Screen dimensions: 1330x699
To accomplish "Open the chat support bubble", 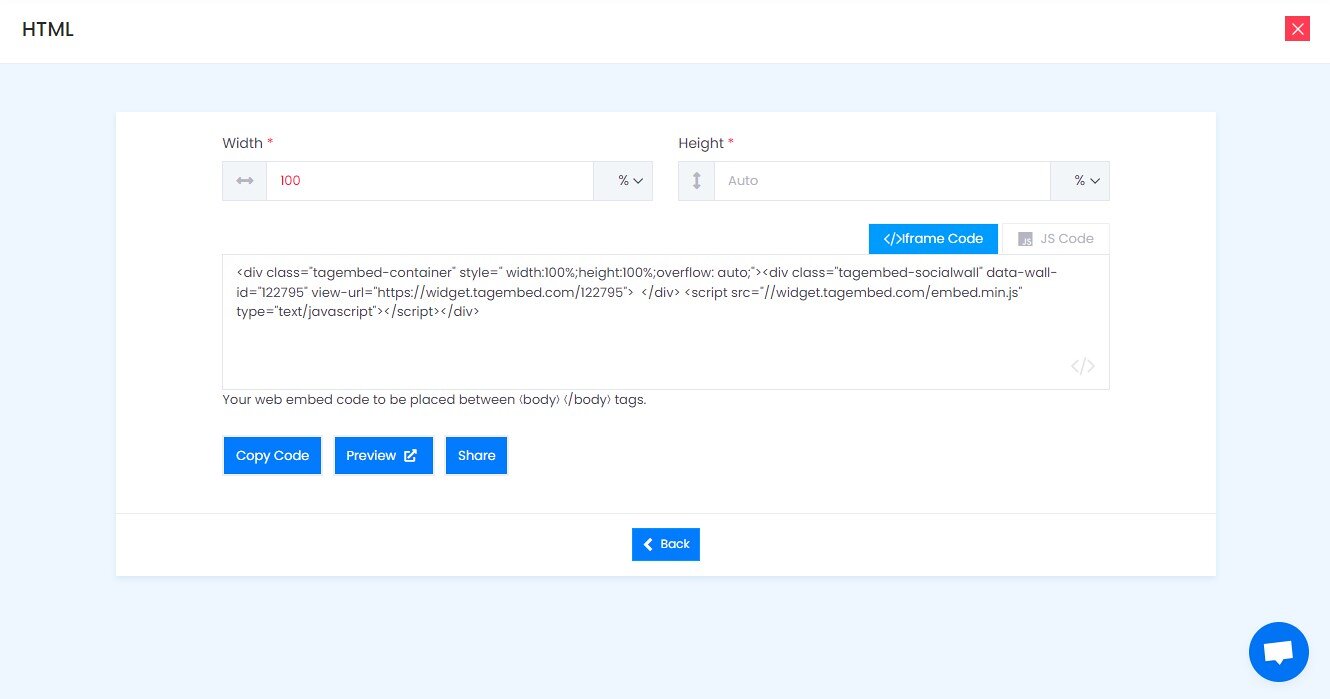I will (1278, 651).
